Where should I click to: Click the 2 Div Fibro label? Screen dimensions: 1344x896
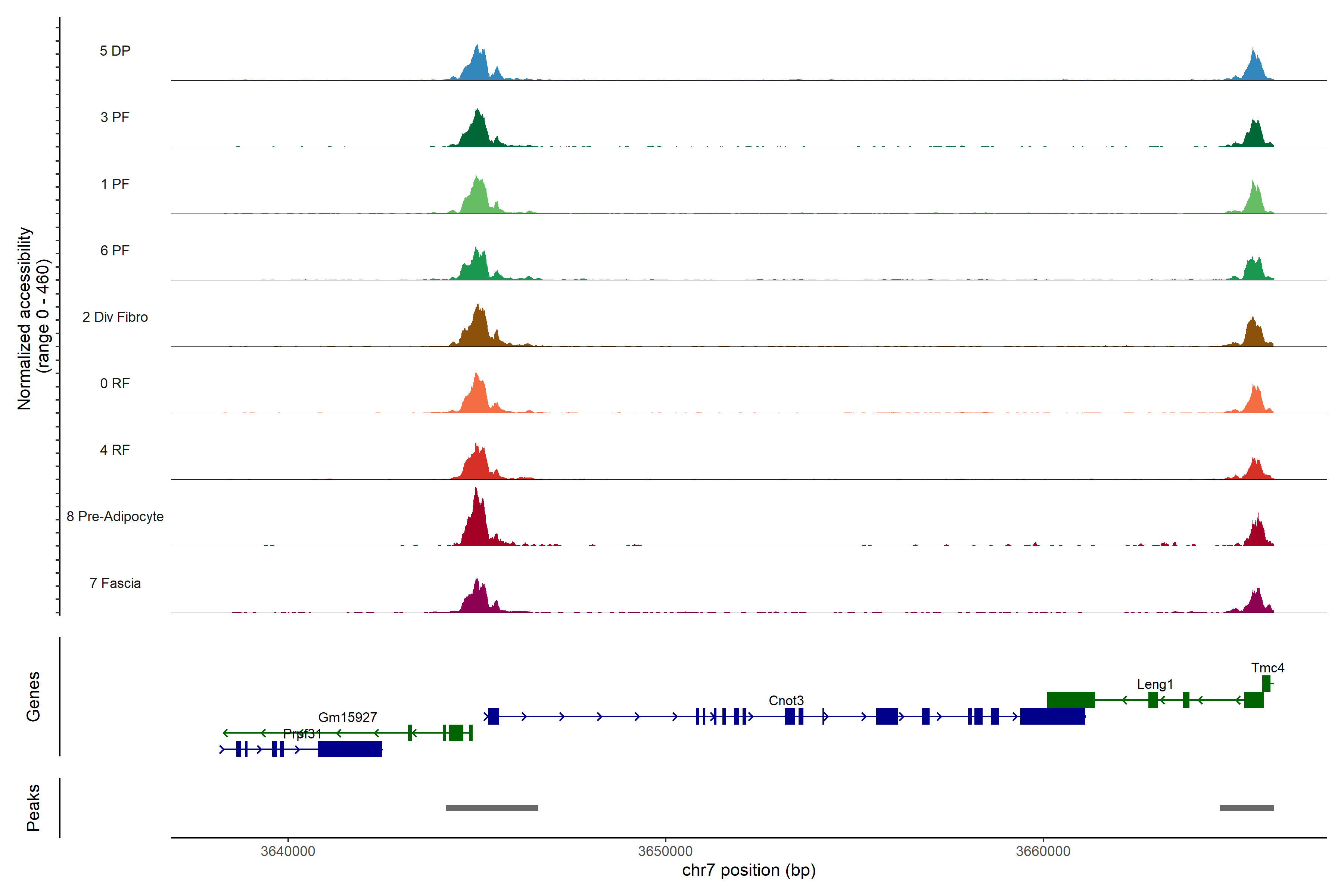(x=115, y=317)
